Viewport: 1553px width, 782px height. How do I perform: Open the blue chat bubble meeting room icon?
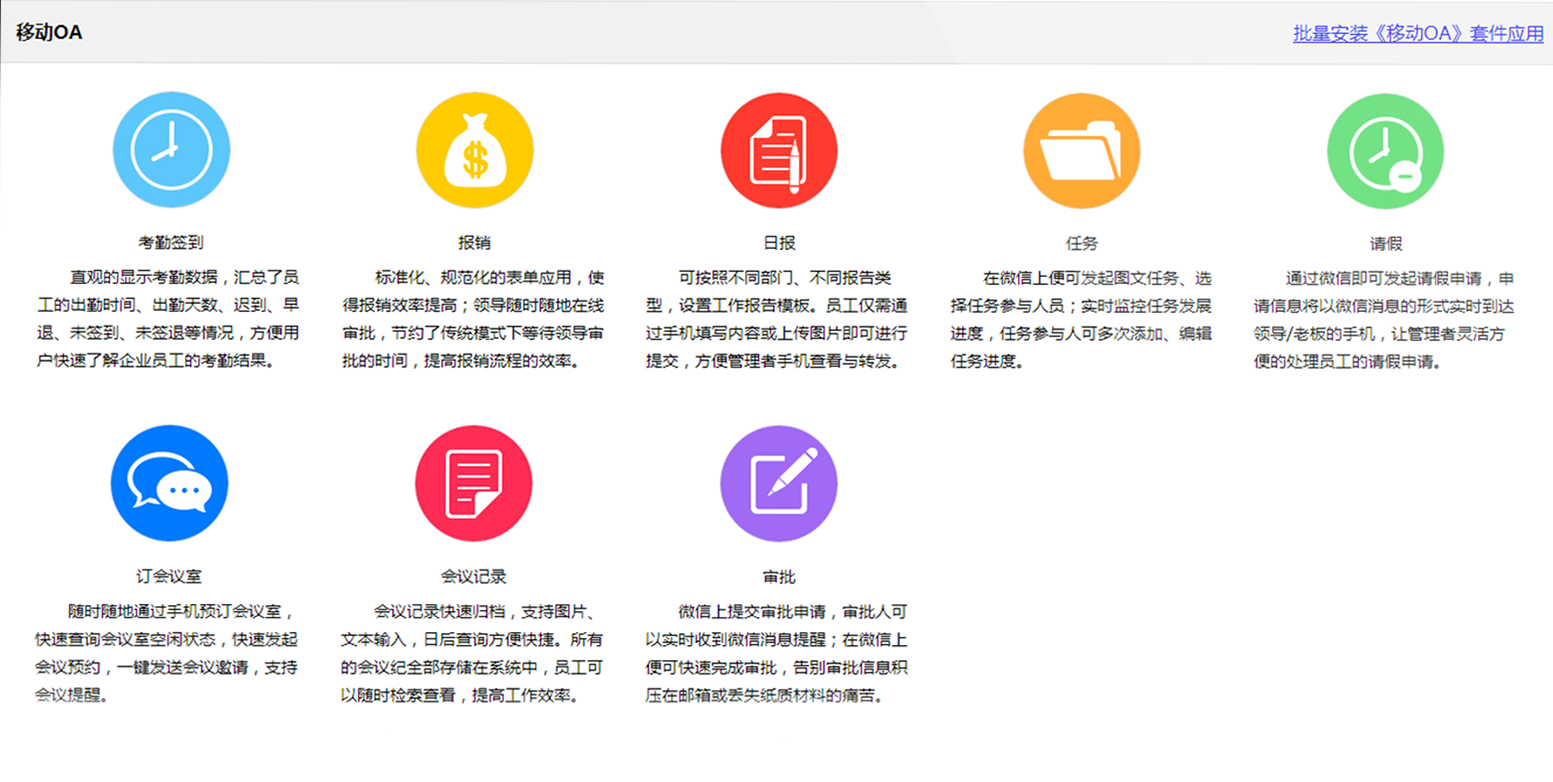(170, 484)
